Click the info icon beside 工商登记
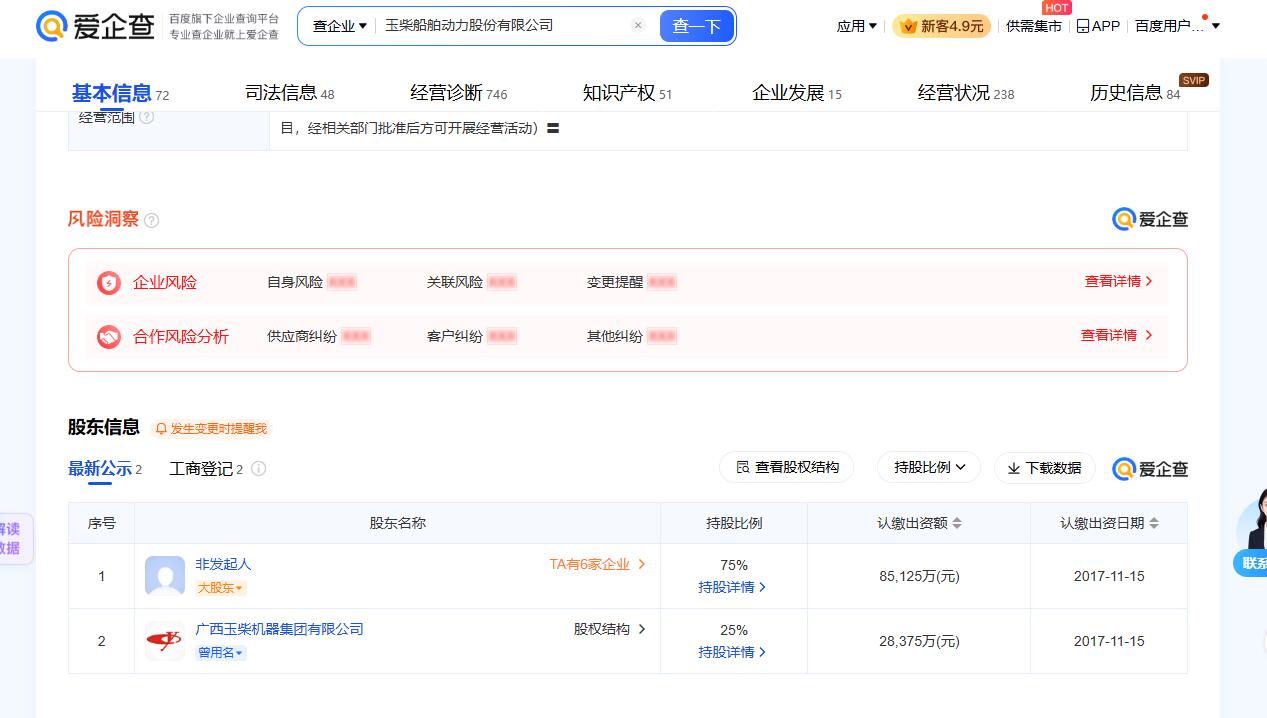 (259, 469)
